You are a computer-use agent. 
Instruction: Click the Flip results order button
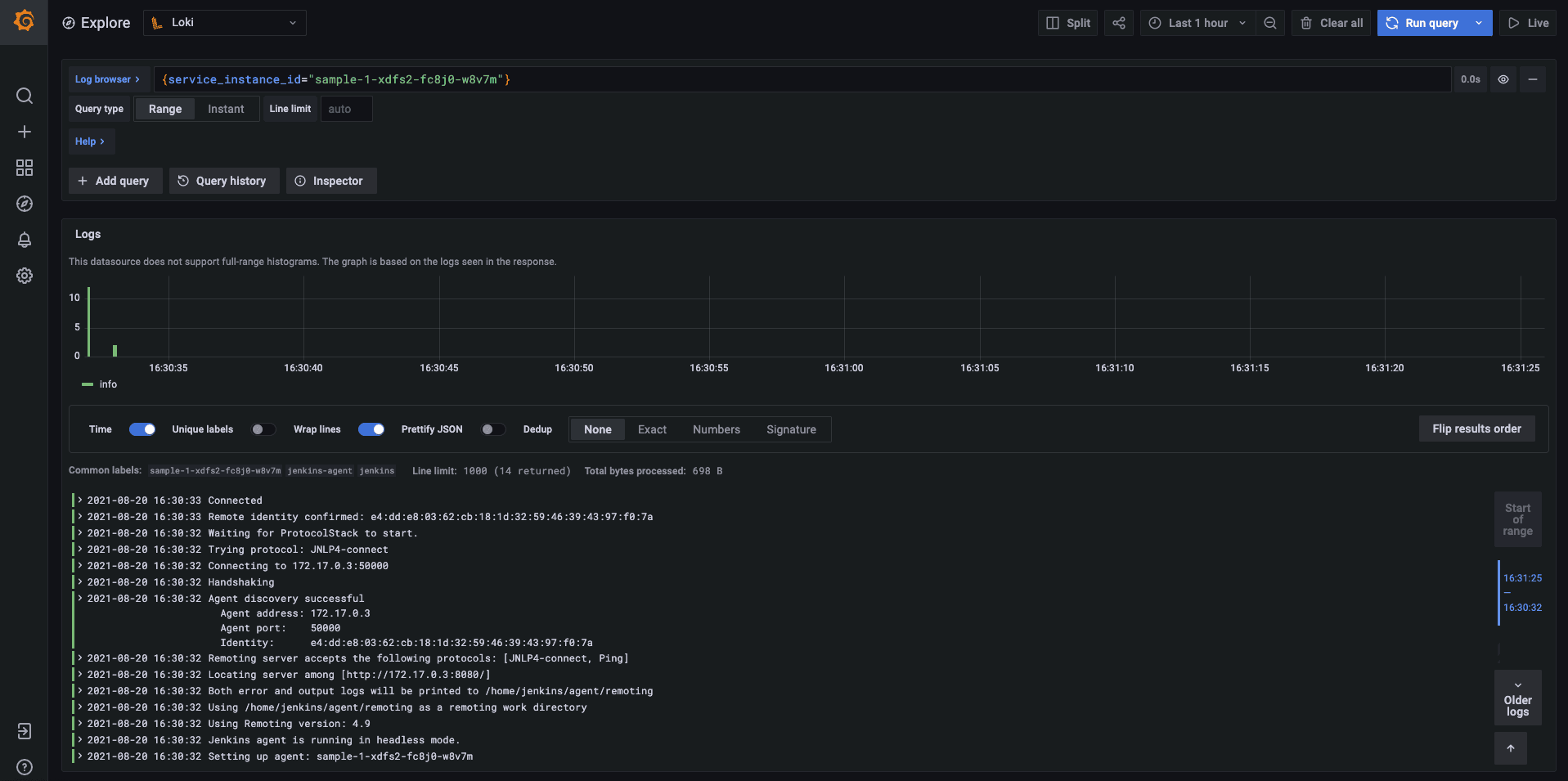(x=1476, y=429)
